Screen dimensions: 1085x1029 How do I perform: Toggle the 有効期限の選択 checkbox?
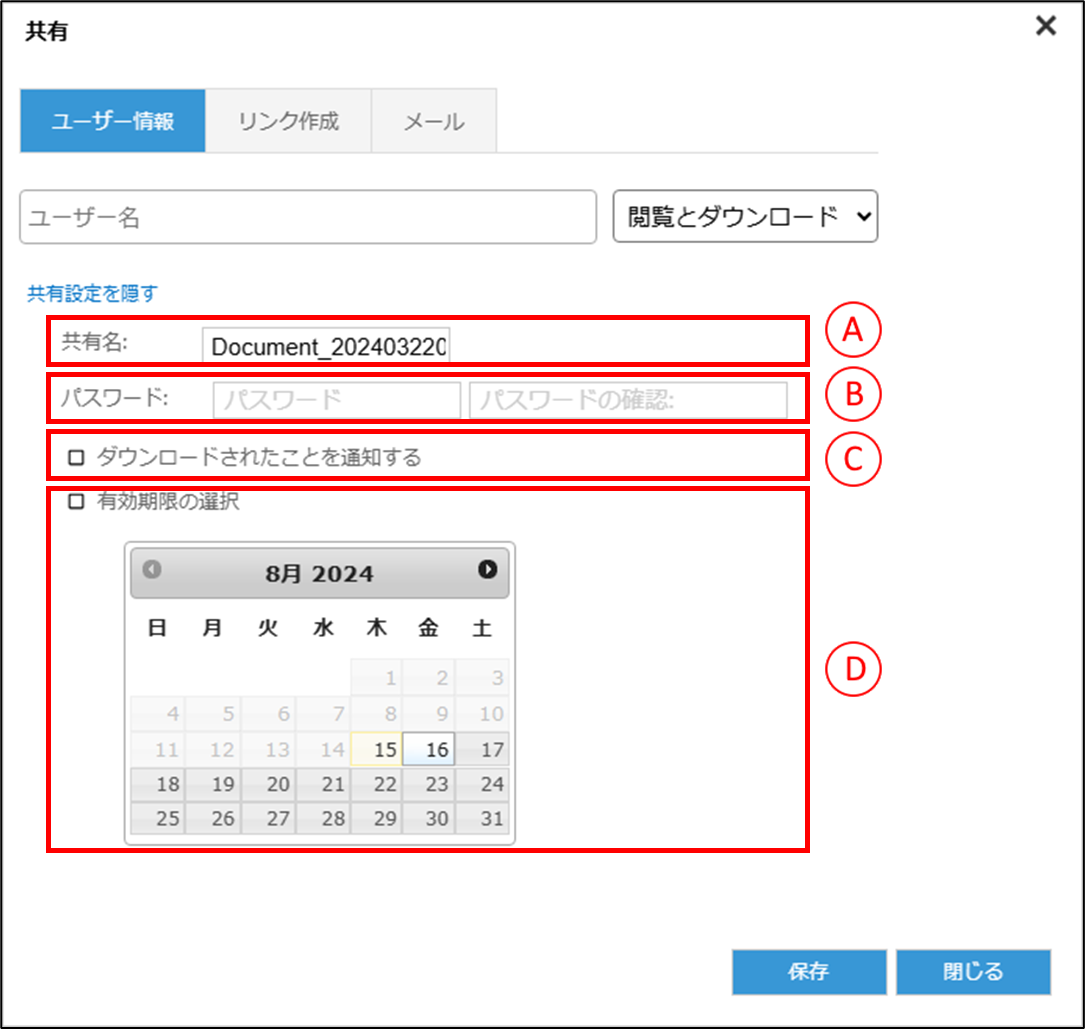pos(76,501)
